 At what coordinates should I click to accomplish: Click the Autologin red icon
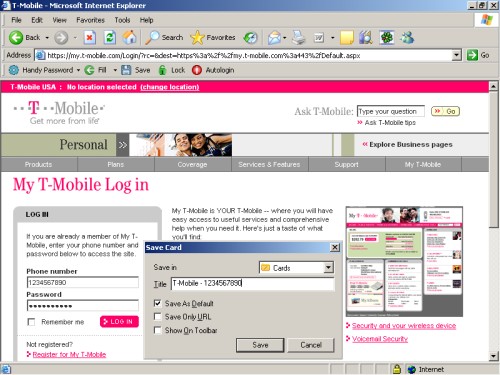coord(197,70)
